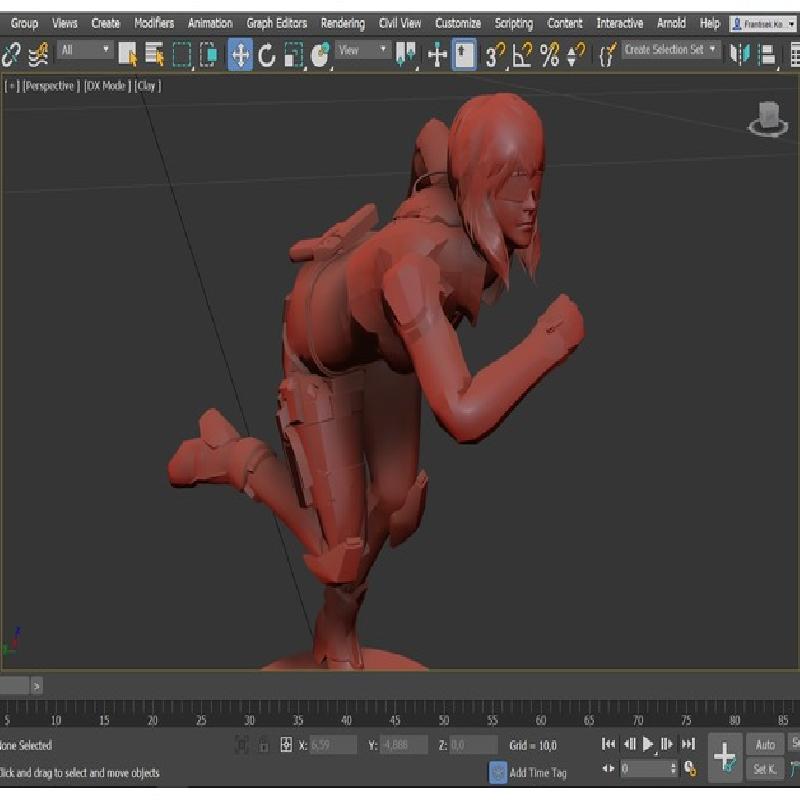Click the Unlink Selection chain icon
Image resolution: width=800 pixels, height=800 pixels.
click(x=11, y=55)
